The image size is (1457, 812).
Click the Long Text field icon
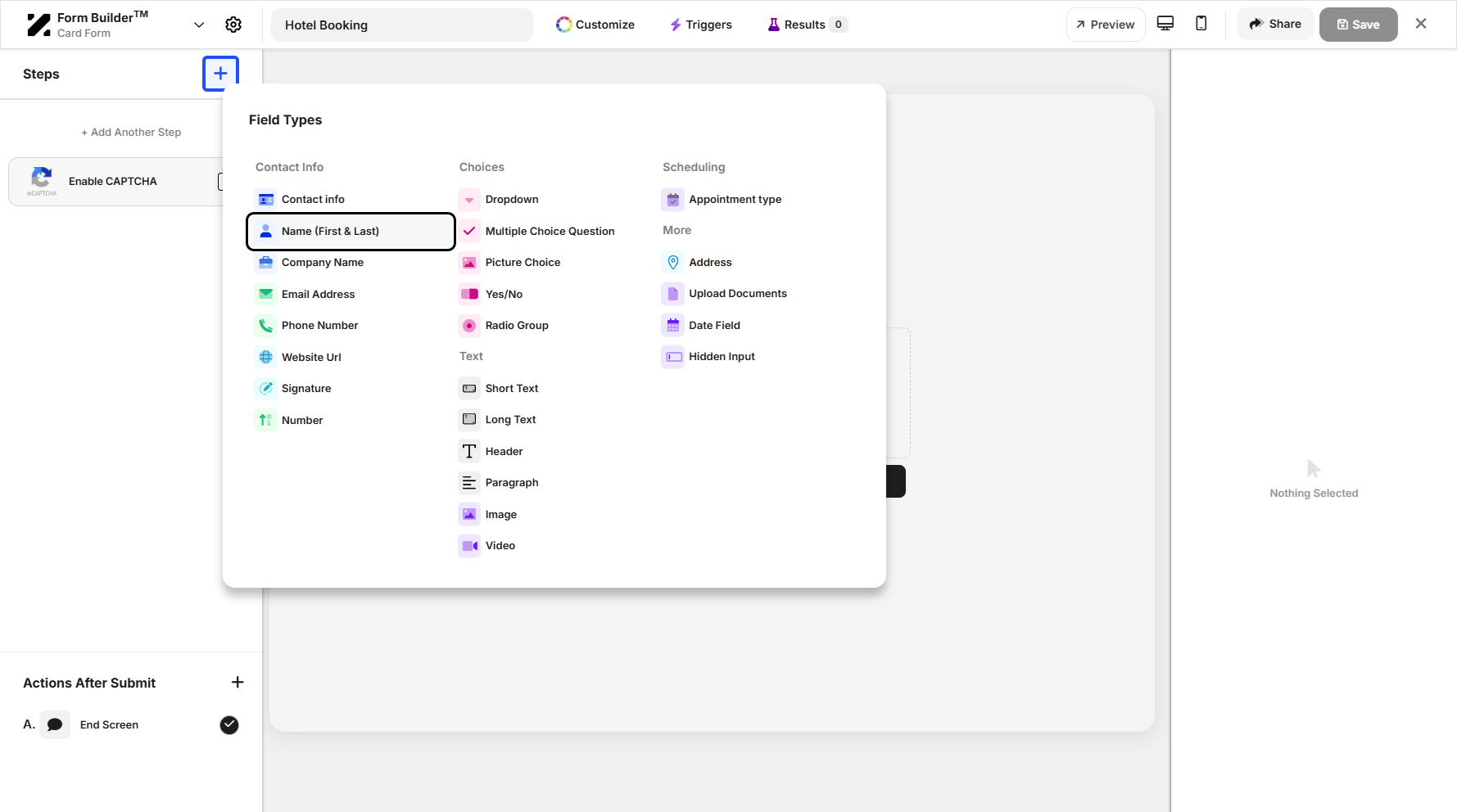point(469,419)
